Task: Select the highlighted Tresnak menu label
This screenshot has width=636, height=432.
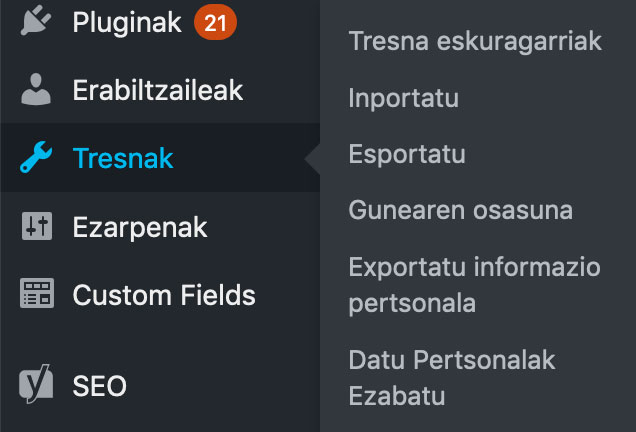Action: coord(123,158)
